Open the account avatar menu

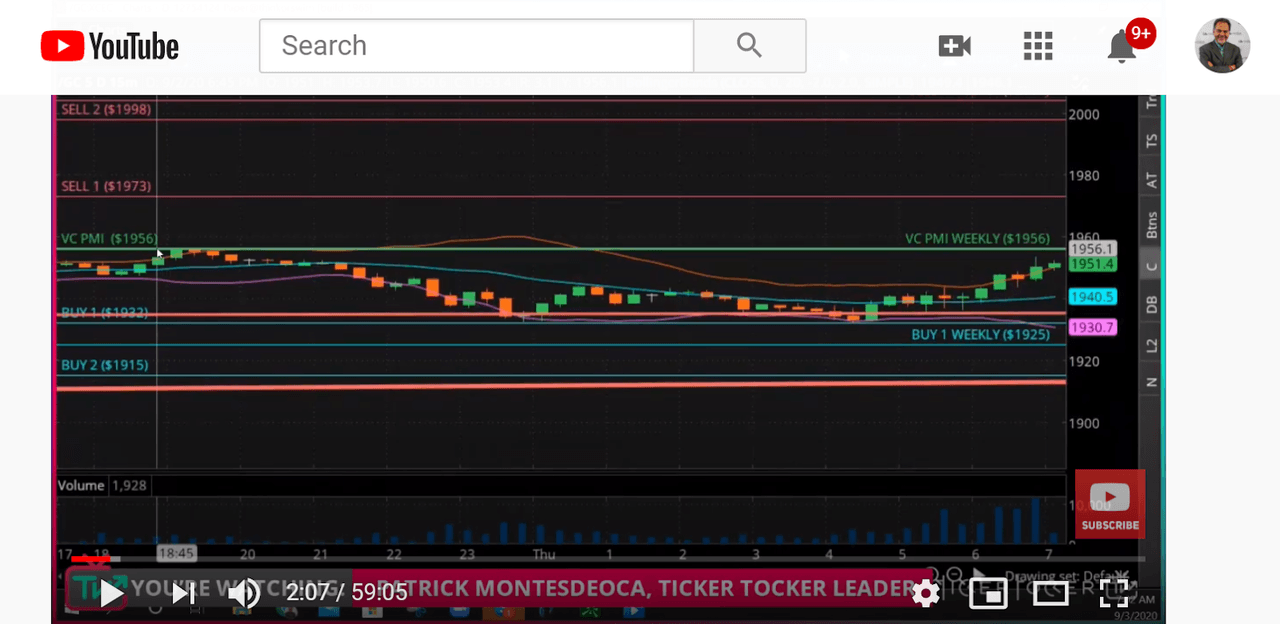pos(1222,45)
